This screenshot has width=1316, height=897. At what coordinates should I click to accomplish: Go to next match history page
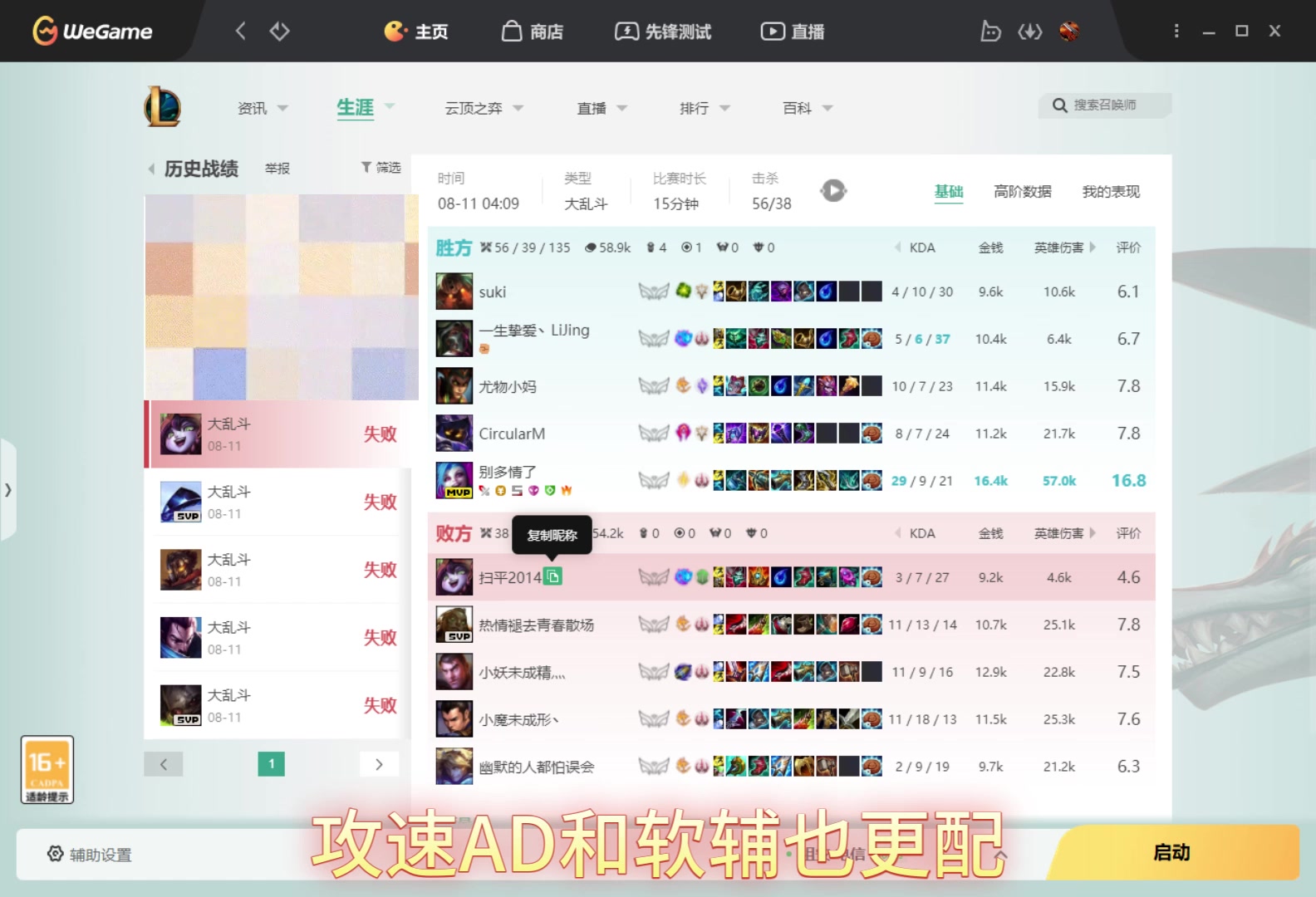[x=379, y=764]
